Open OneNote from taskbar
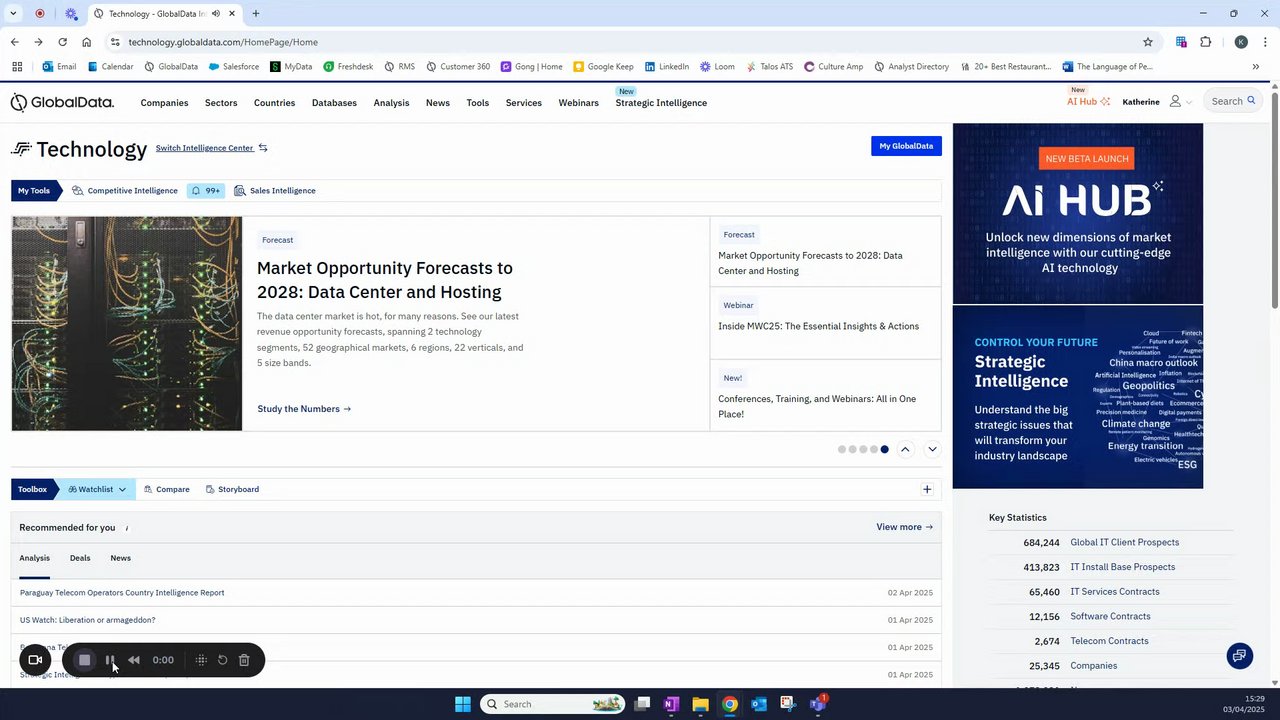The height and width of the screenshot is (720, 1280). pos(670,704)
